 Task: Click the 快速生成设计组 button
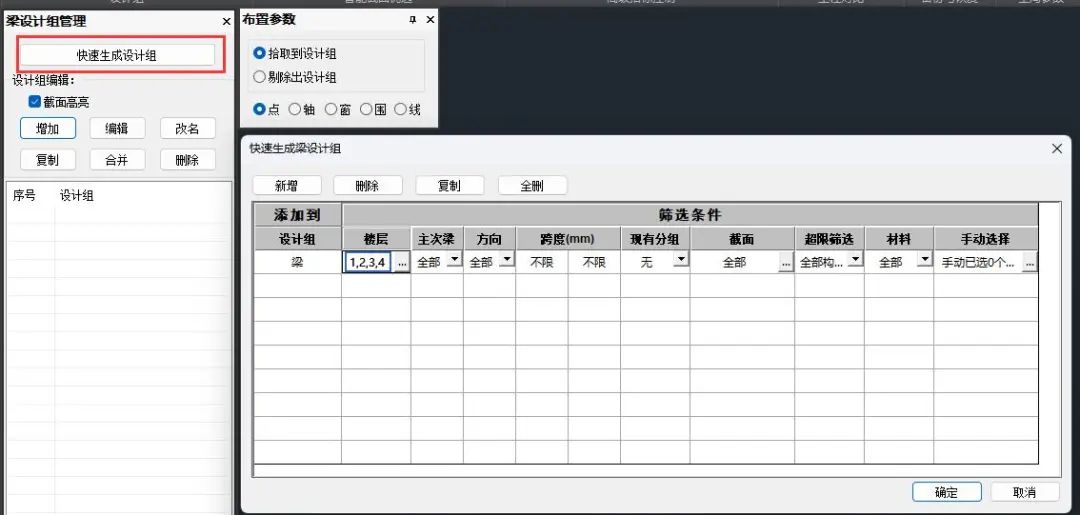pos(116,55)
